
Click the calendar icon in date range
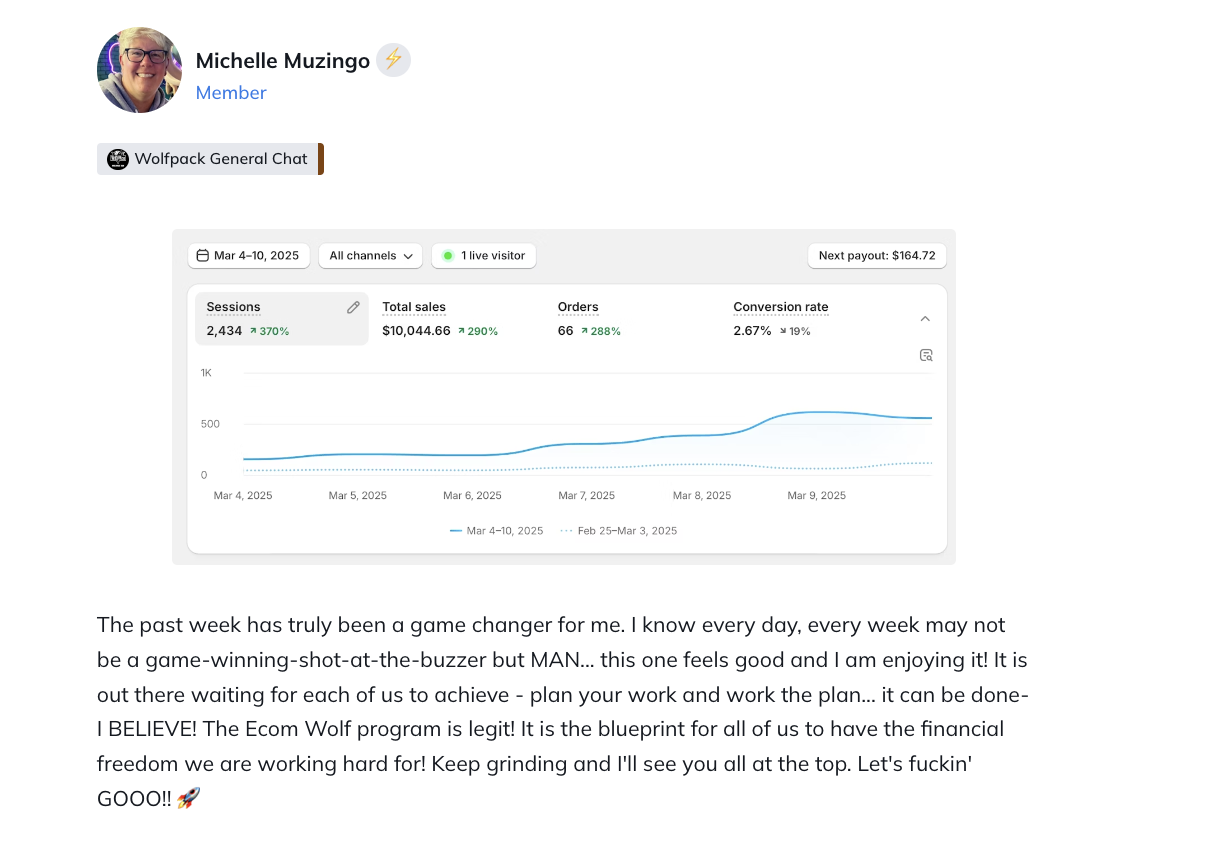click(x=203, y=256)
